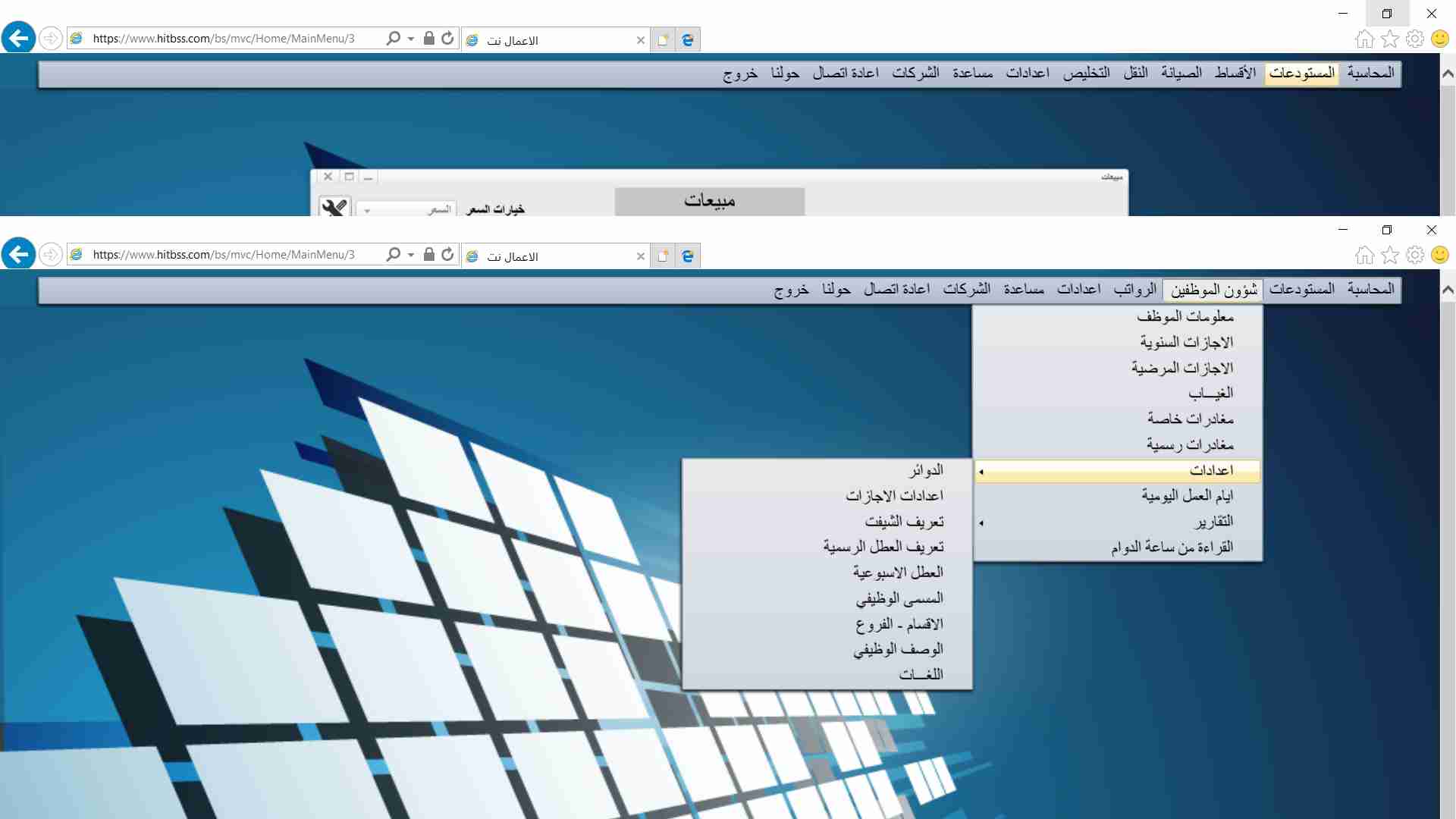Open settings gear in lower browser window

click(x=1414, y=255)
